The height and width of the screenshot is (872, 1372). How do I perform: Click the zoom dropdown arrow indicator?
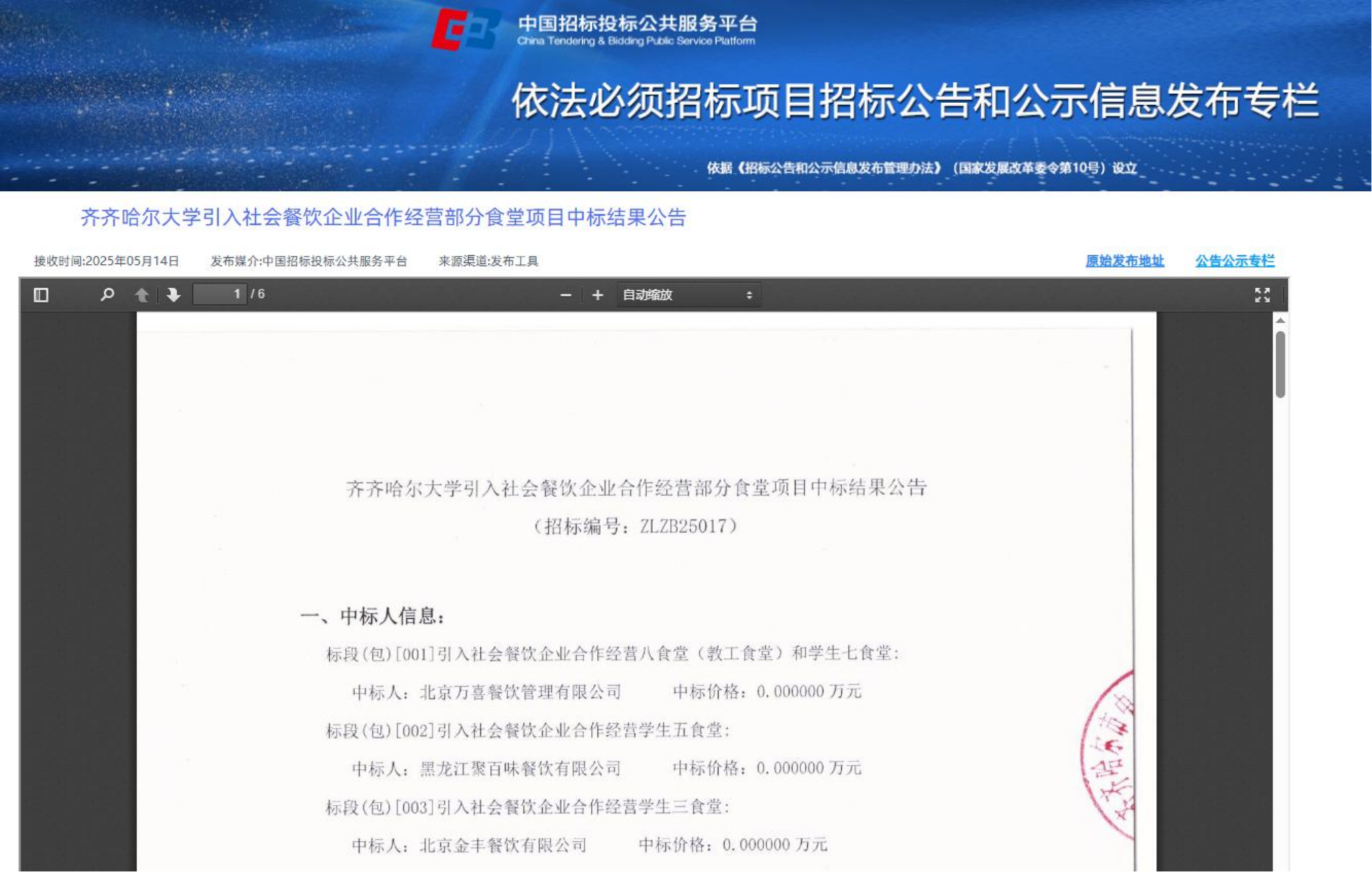(749, 295)
